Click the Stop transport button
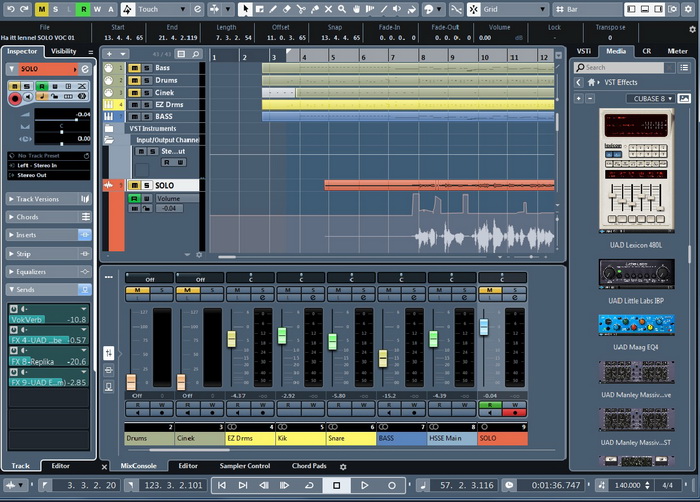 pyautogui.click(x=337, y=485)
